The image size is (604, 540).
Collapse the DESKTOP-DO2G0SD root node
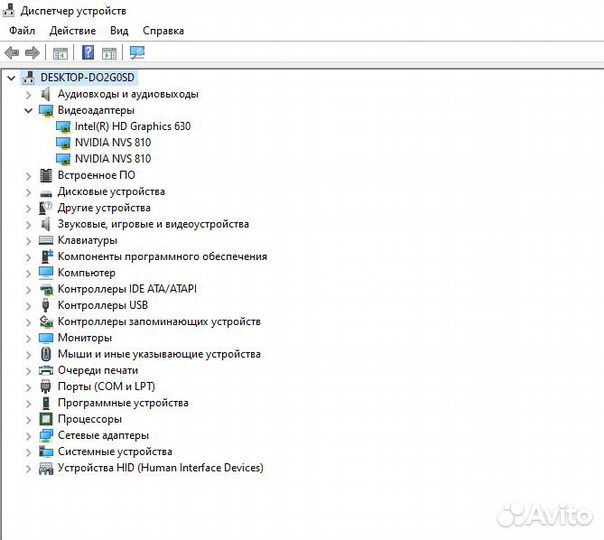coord(11,78)
